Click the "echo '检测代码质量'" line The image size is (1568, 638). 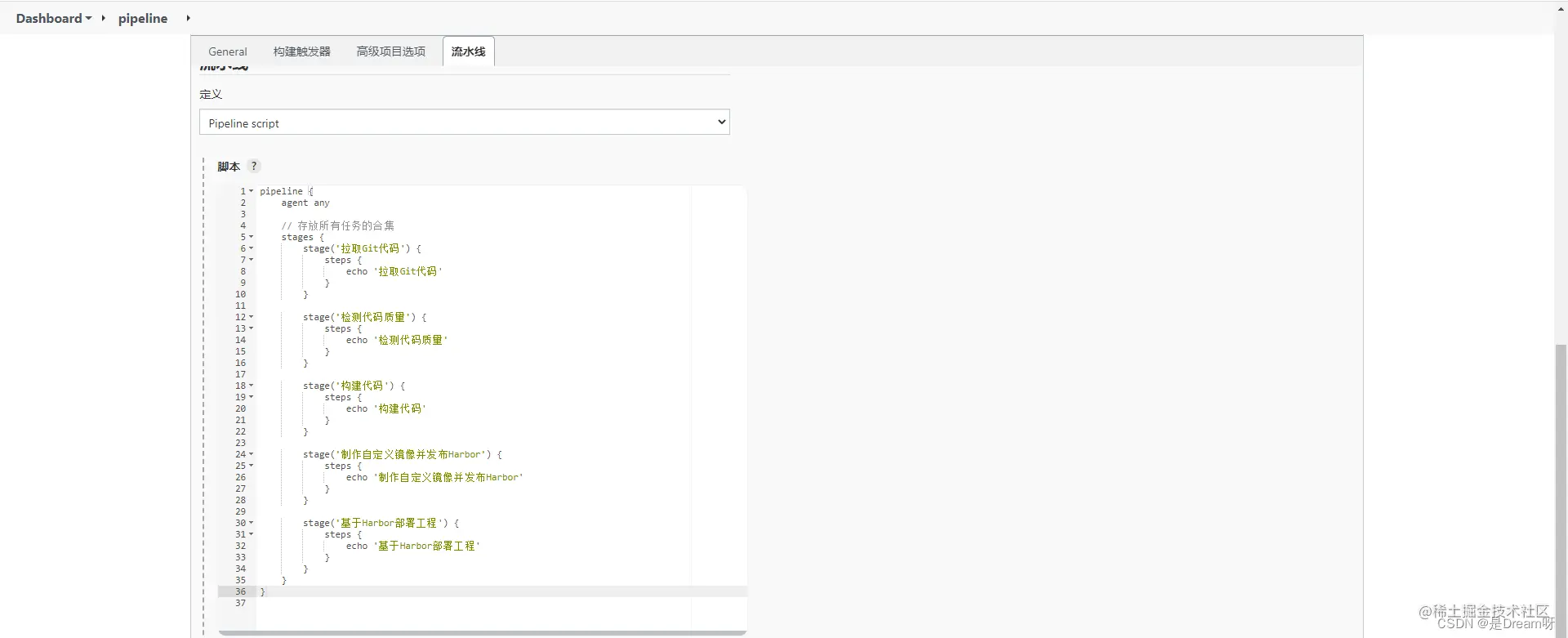pyautogui.click(x=397, y=340)
